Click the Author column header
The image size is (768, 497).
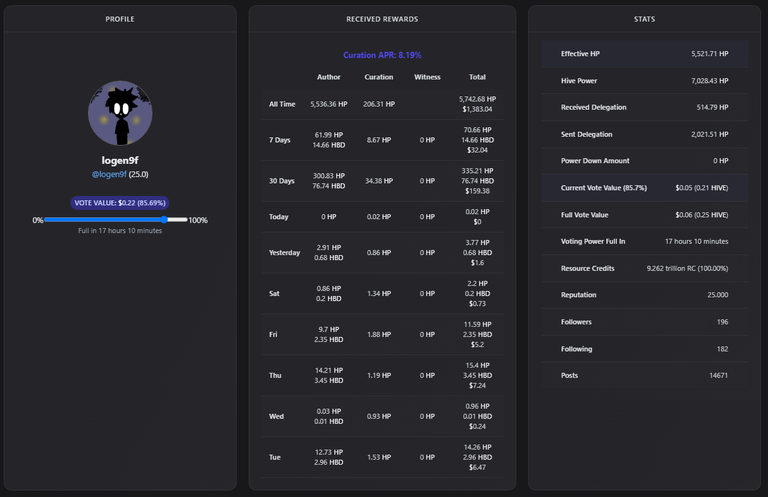329,77
